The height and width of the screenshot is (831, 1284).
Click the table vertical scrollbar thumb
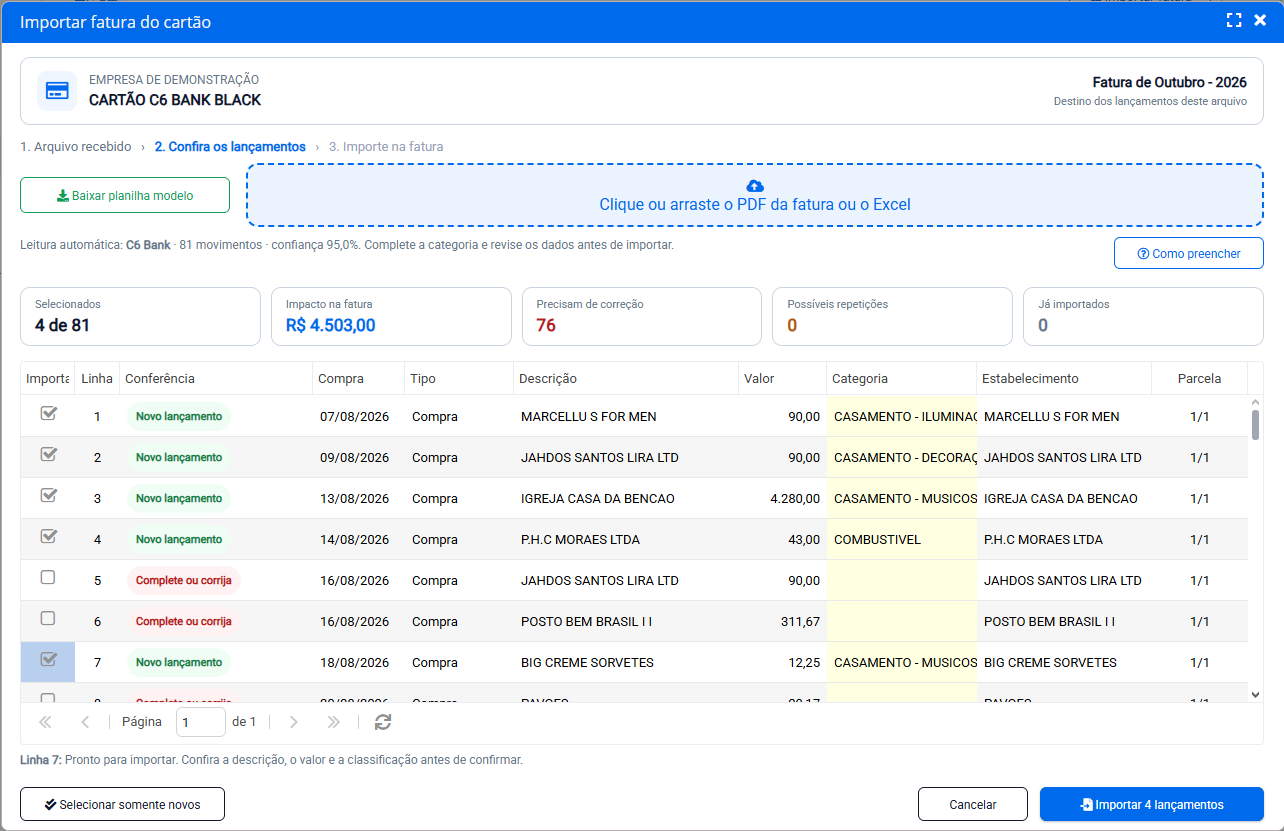tap(1255, 424)
